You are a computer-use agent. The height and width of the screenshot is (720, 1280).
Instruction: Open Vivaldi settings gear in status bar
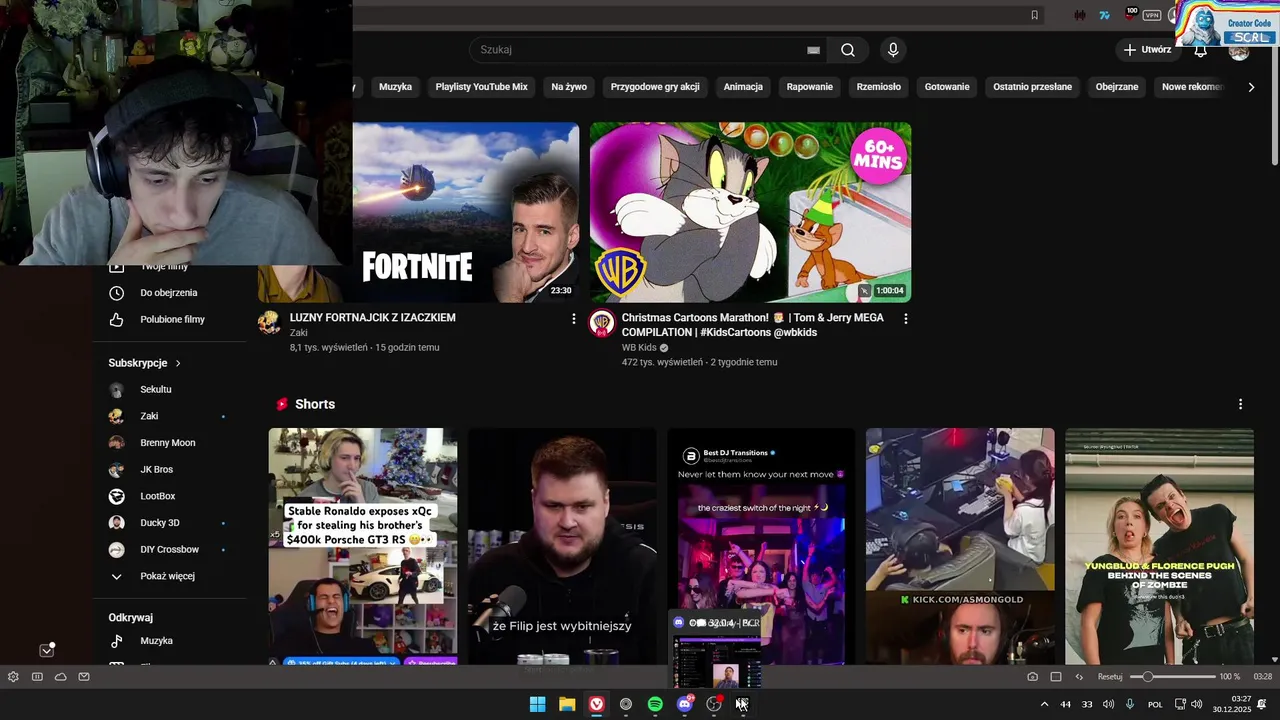(13, 677)
